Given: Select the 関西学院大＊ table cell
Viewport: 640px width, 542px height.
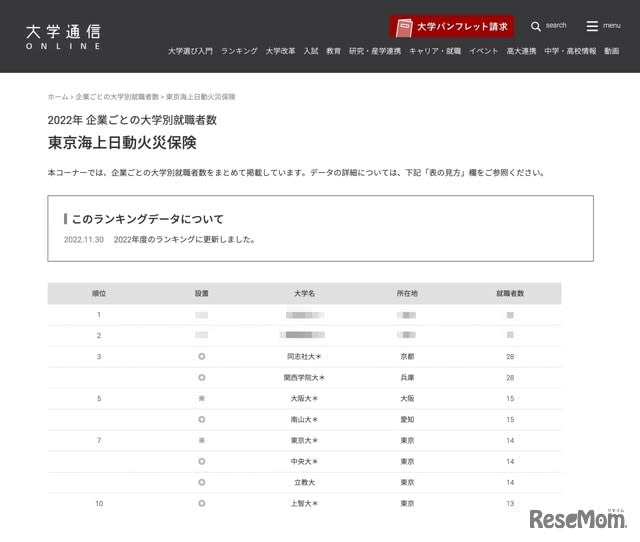Looking at the screenshot, I should tap(304, 378).
